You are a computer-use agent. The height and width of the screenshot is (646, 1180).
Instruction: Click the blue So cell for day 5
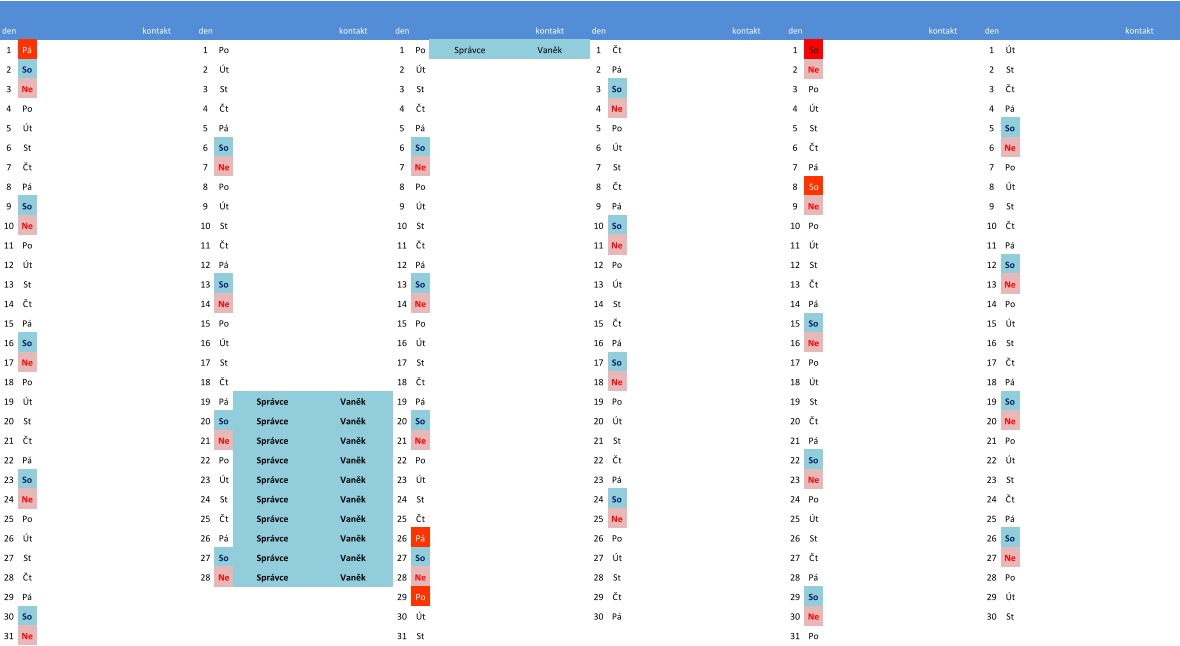point(1010,128)
